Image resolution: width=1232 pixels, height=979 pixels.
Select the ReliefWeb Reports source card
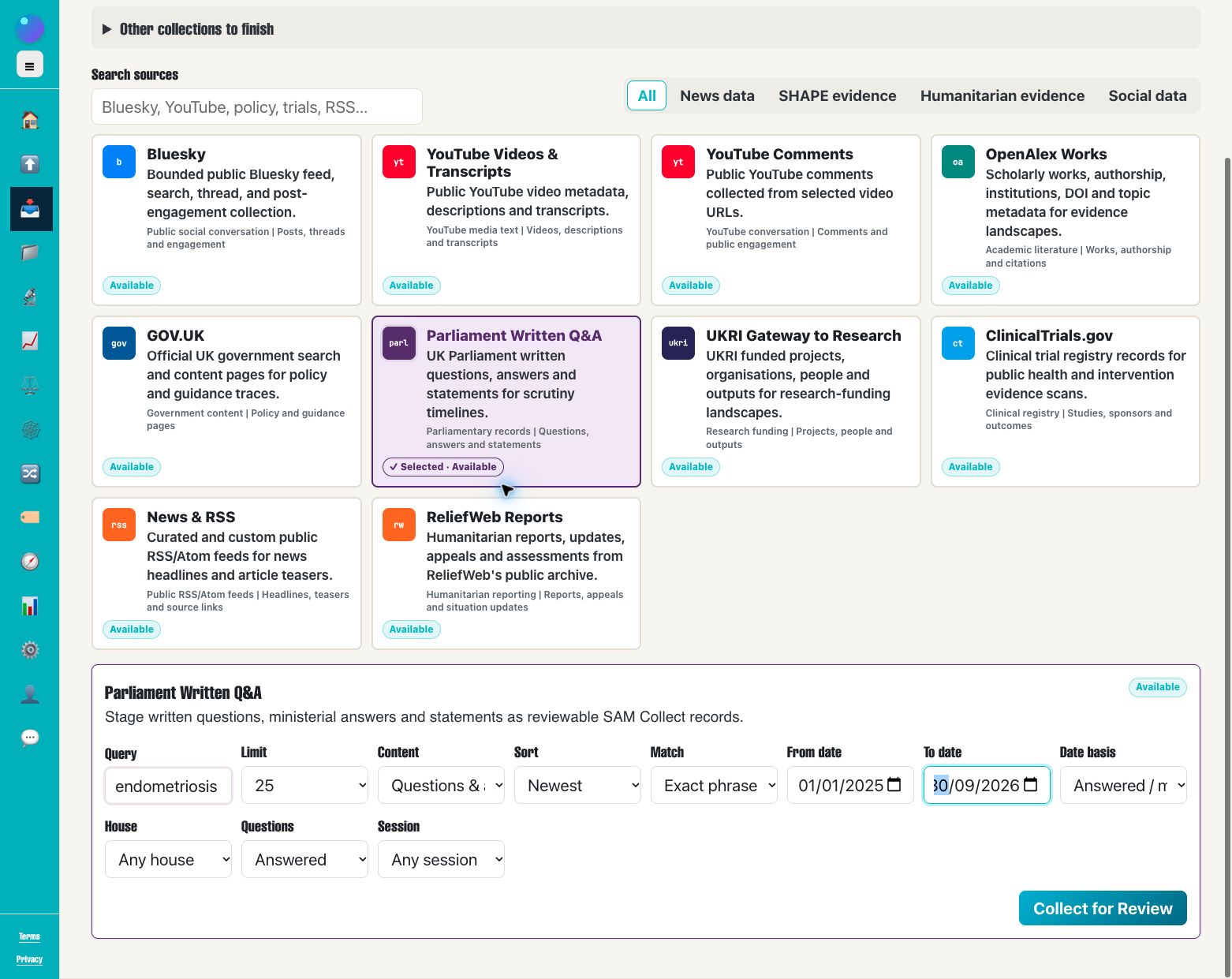point(506,574)
